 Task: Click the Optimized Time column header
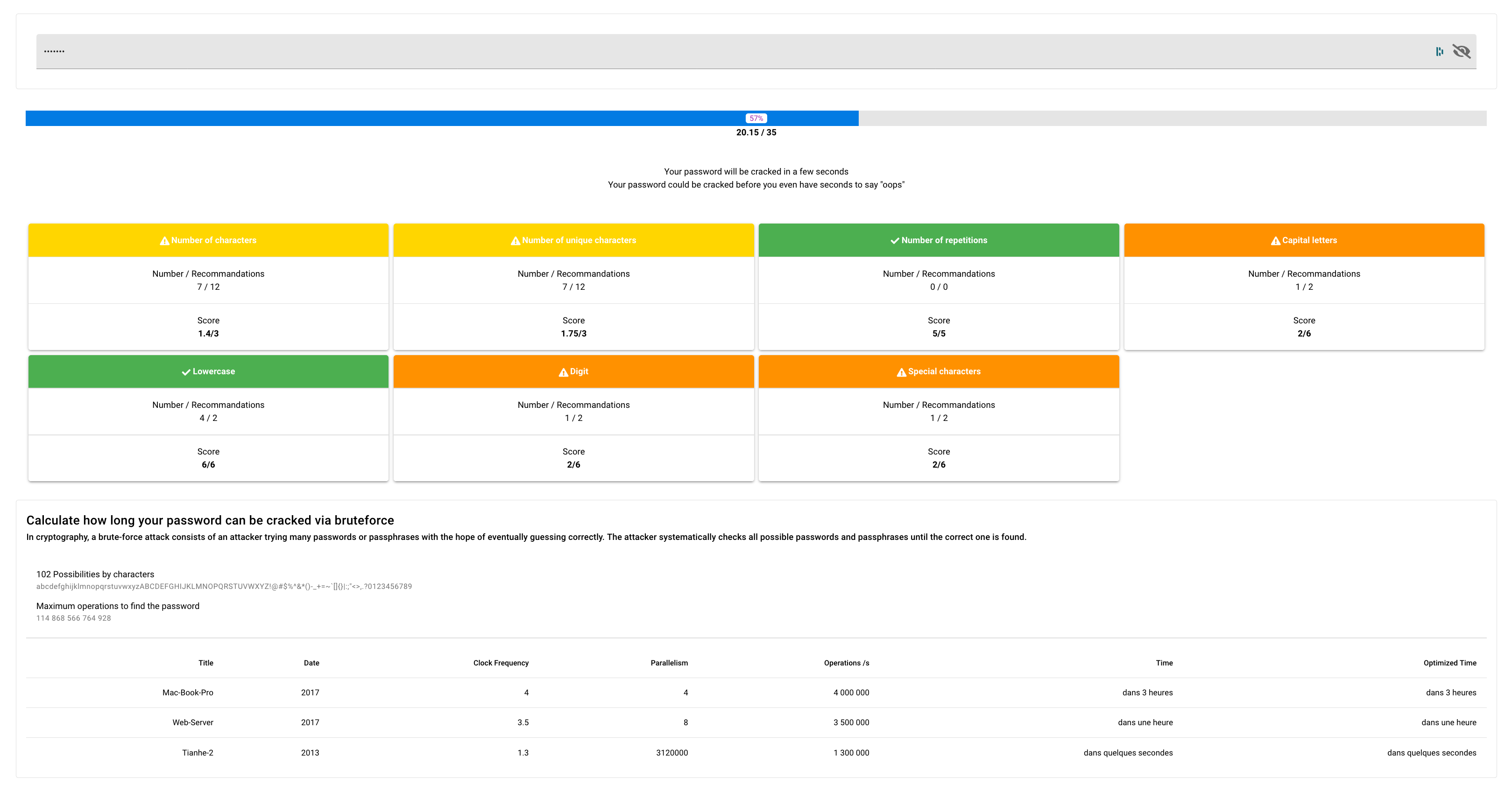pos(1449,663)
